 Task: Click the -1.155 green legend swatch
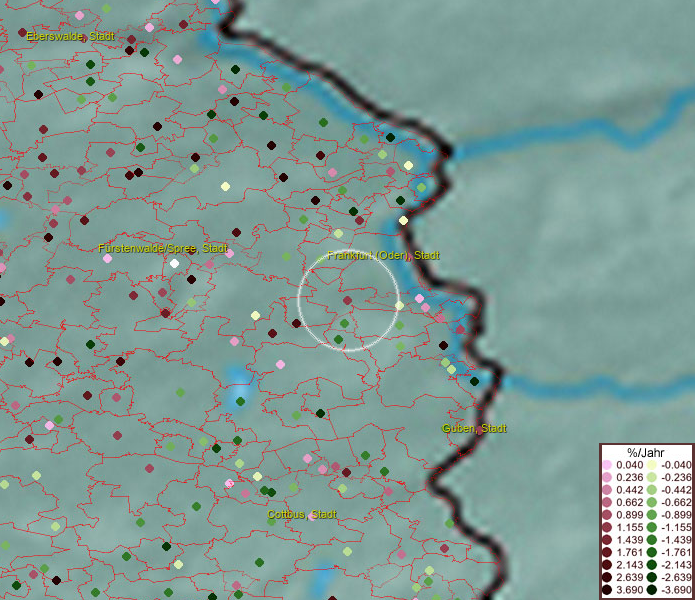coord(652,527)
